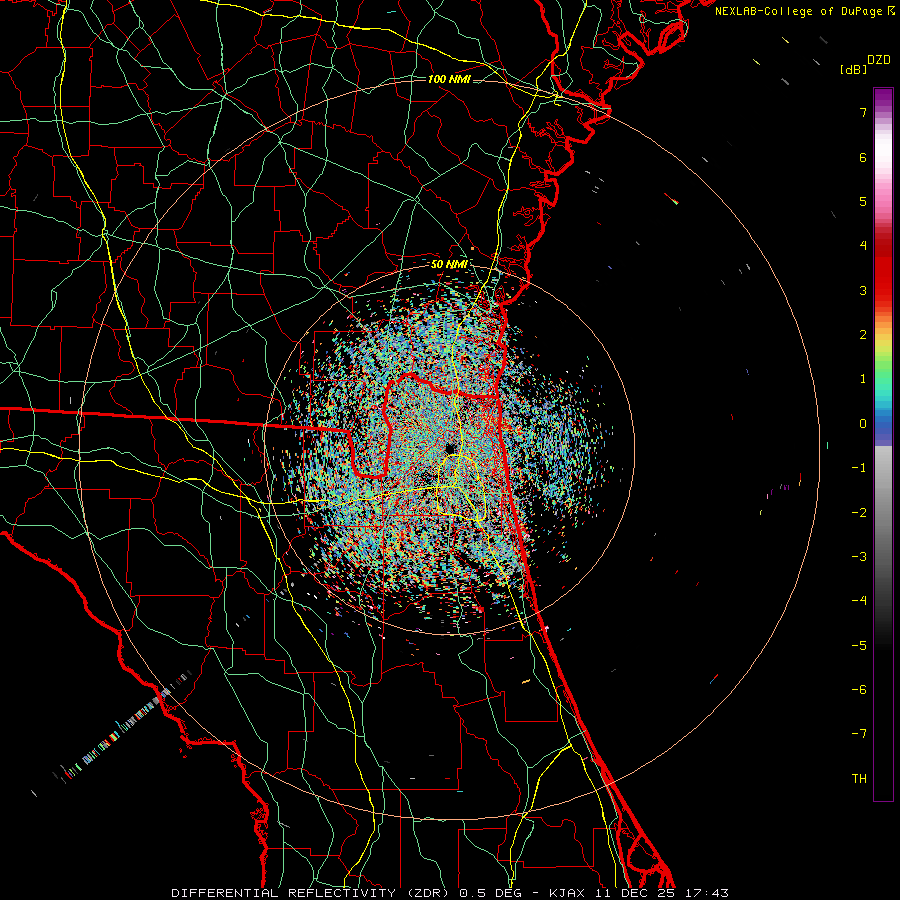Click the -4 value on the color scale

(x=859, y=601)
